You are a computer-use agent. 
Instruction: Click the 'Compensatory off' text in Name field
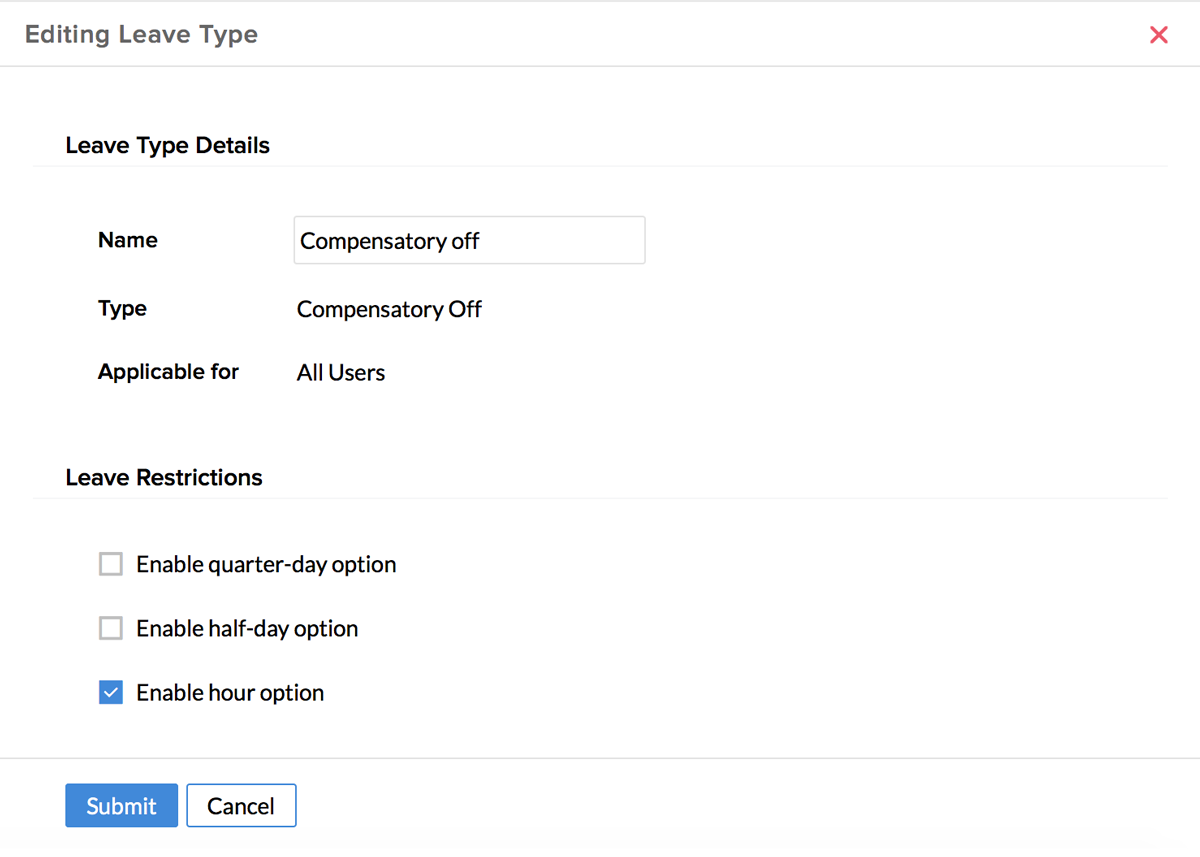click(390, 241)
